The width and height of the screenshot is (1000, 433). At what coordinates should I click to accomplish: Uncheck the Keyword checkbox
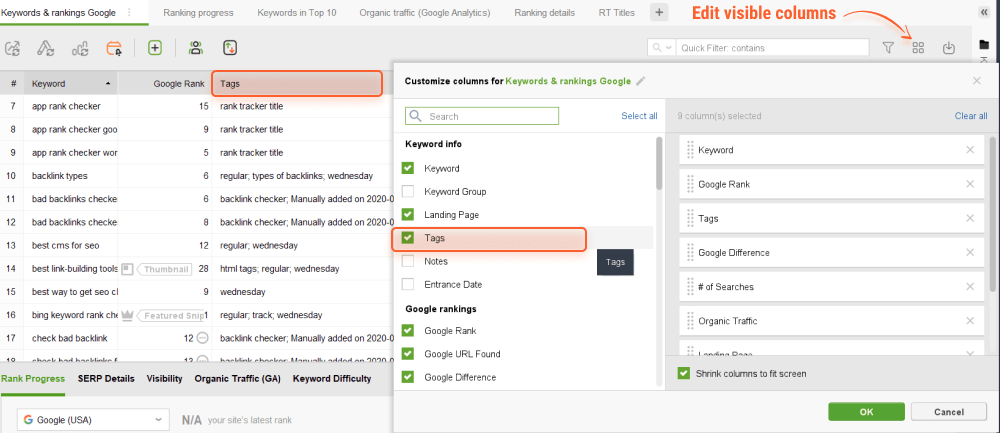click(408, 168)
